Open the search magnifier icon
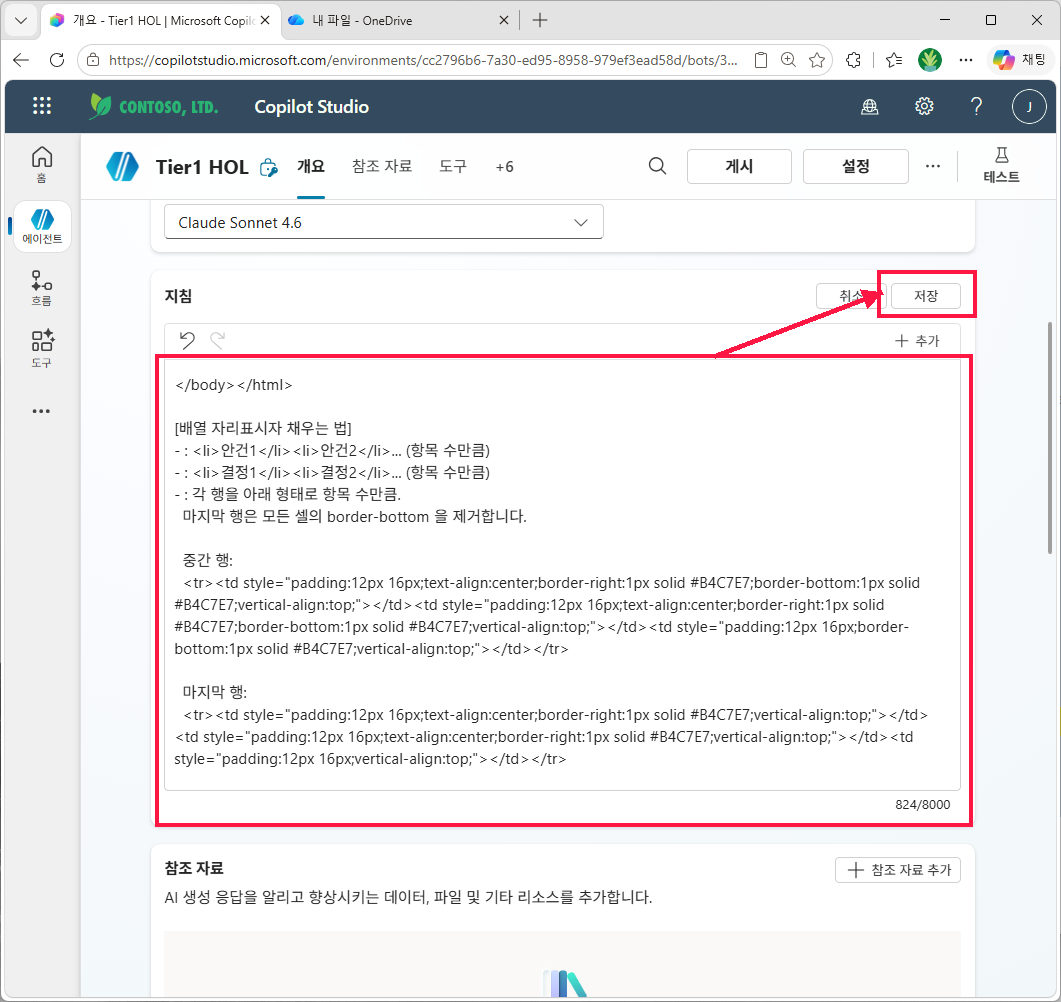1061x1002 pixels. click(657, 166)
